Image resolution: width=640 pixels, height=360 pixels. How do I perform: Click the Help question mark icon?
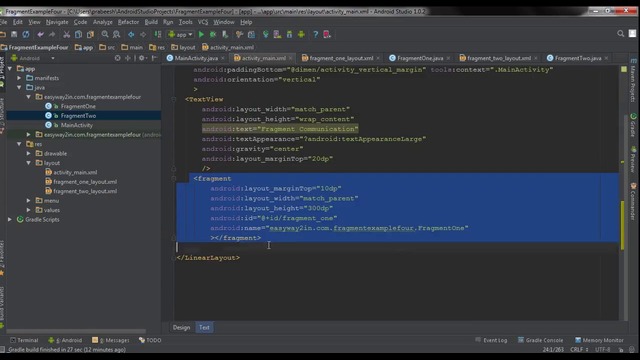click(x=316, y=35)
